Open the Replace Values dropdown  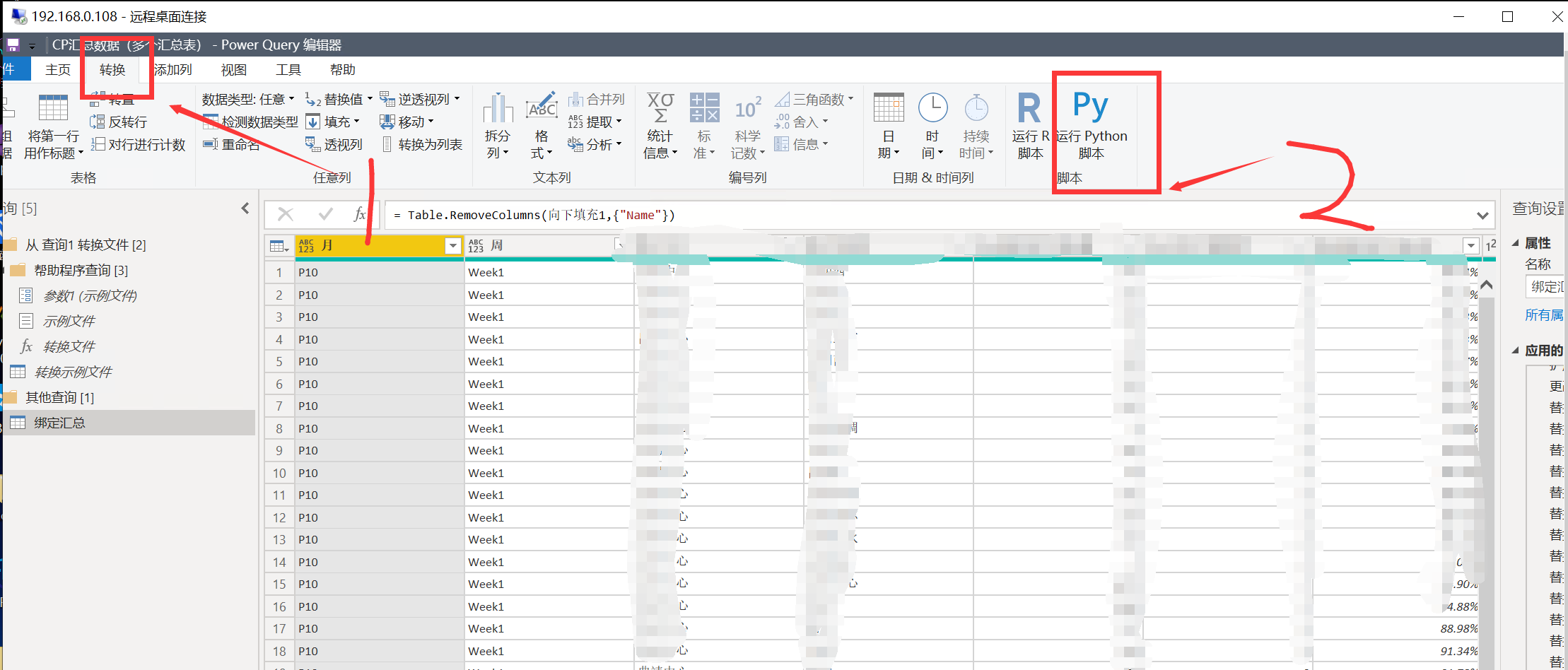tap(339, 99)
